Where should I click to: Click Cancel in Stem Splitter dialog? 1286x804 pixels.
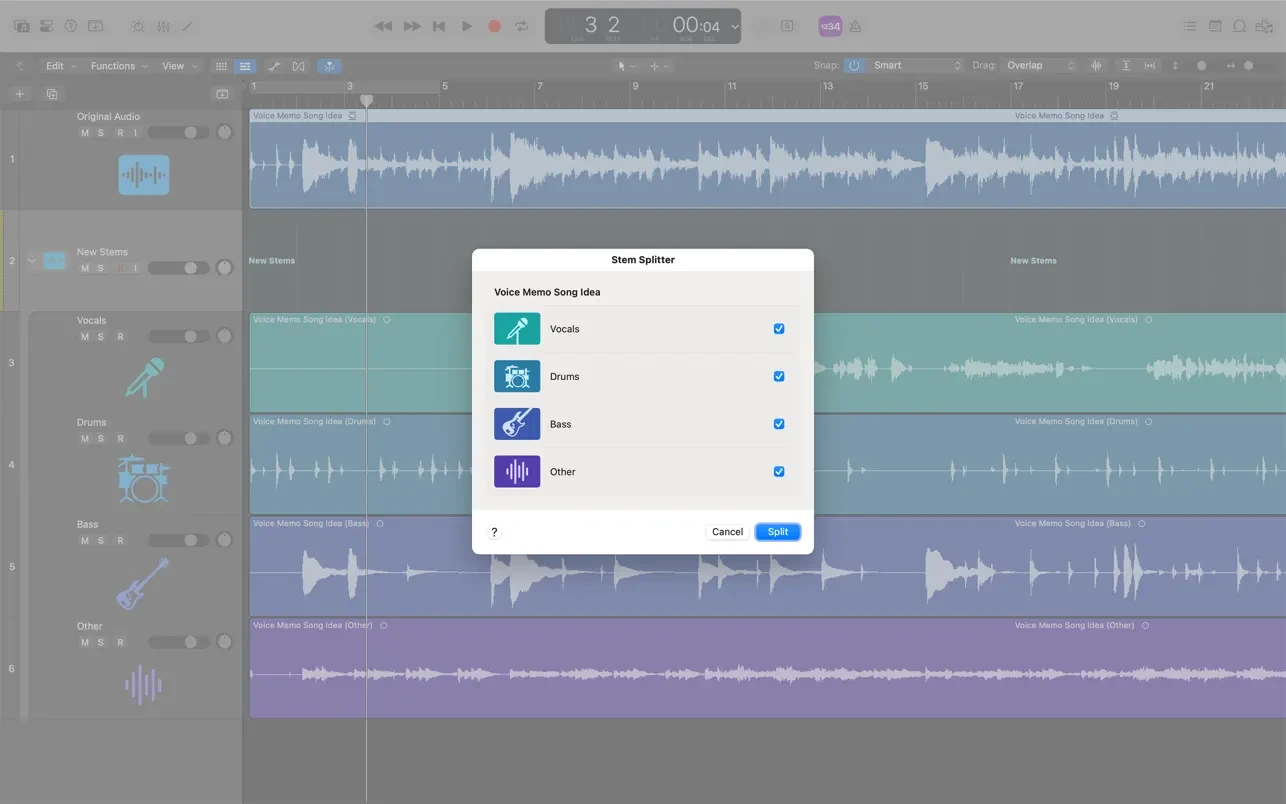pos(727,532)
